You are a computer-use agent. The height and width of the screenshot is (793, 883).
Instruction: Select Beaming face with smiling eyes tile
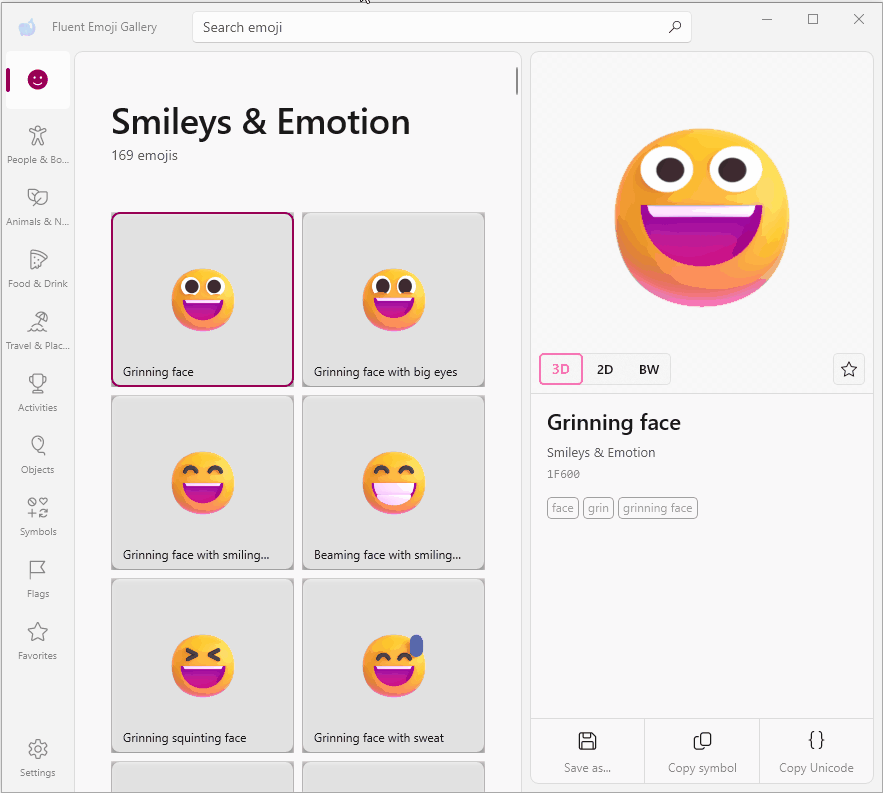coord(393,483)
